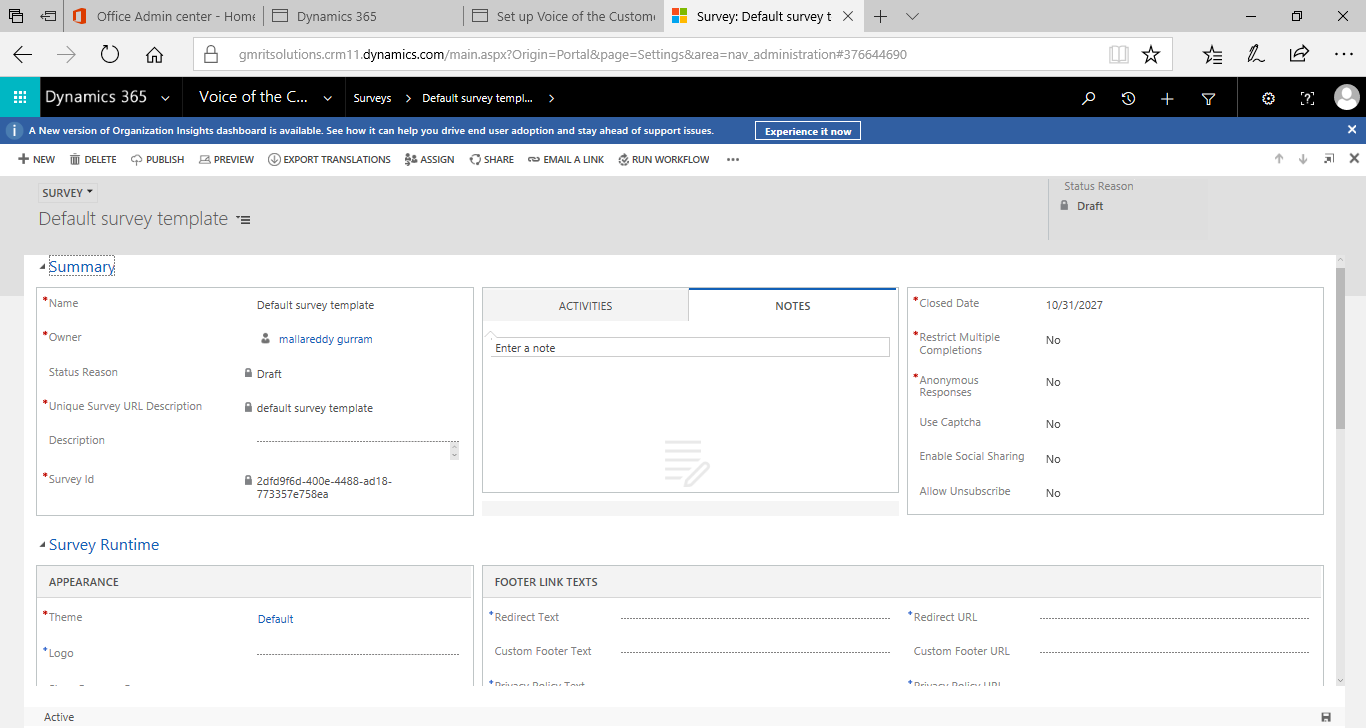The height and width of the screenshot is (728, 1366).
Task: Click RUN WORKFLOW command
Action: pos(664,159)
